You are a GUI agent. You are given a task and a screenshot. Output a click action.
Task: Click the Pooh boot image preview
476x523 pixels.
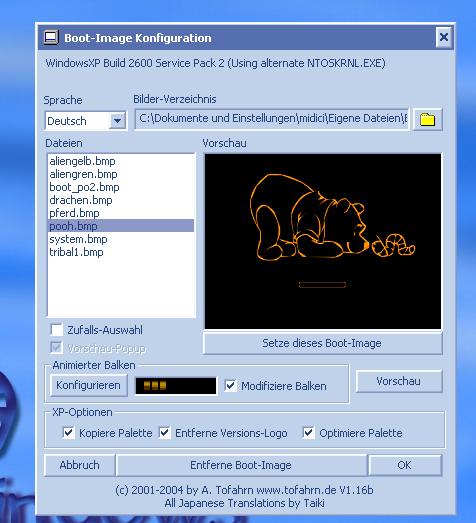point(323,241)
